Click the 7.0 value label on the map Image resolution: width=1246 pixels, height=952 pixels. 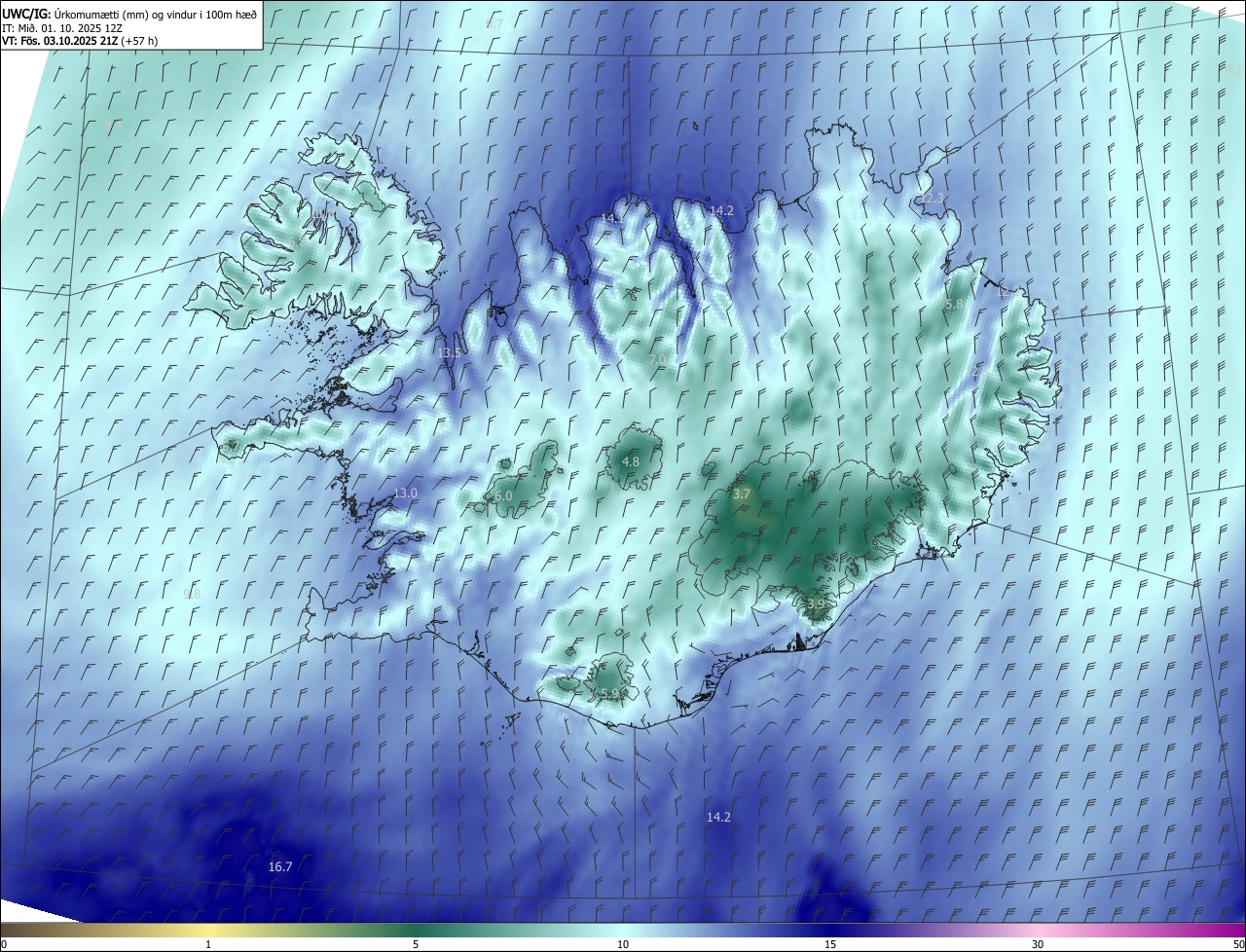click(x=658, y=359)
